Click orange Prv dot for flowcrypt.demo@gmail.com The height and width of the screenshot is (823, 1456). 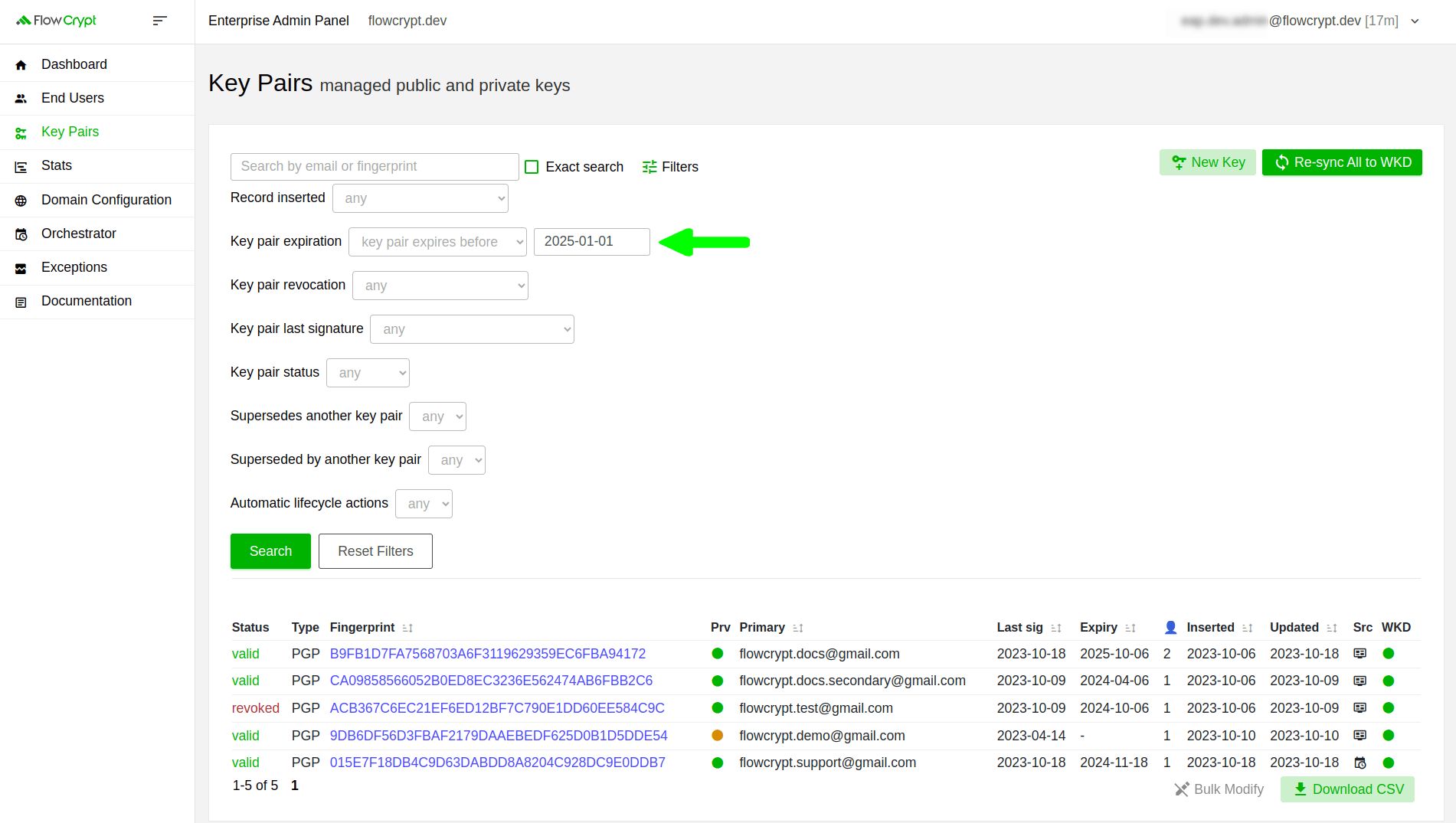[718, 735]
